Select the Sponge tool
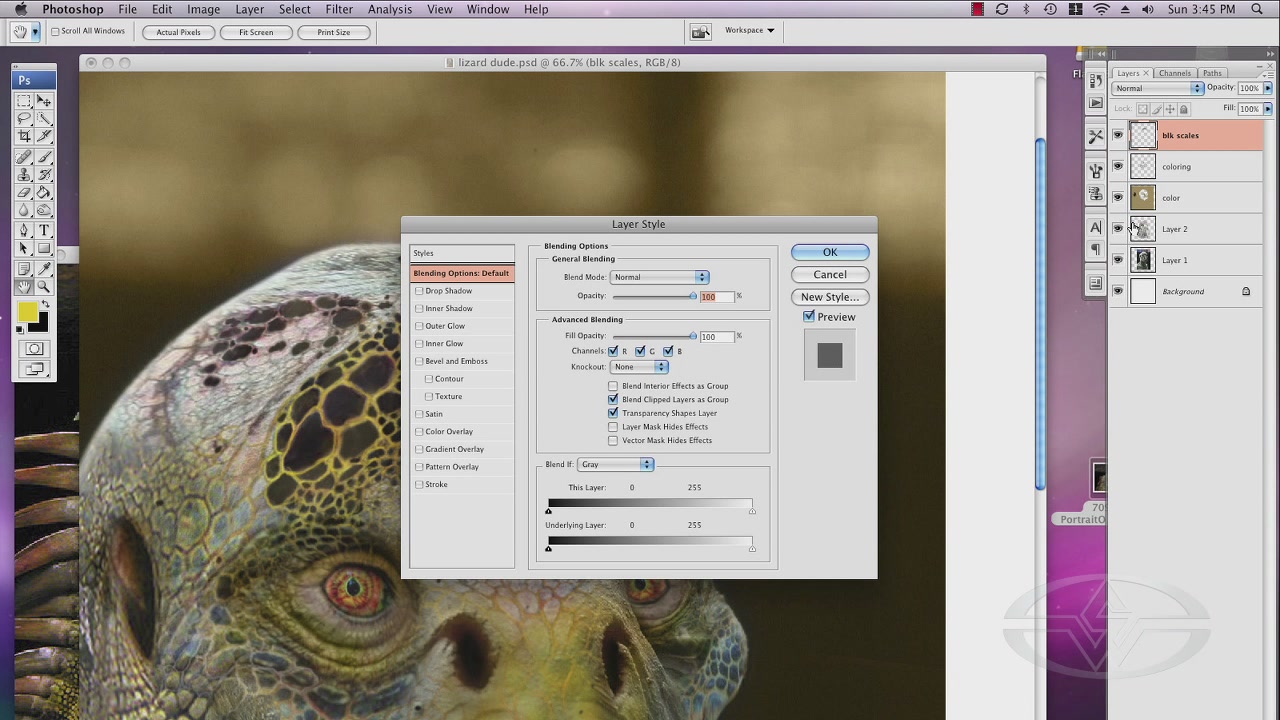 tap(44, 211)
